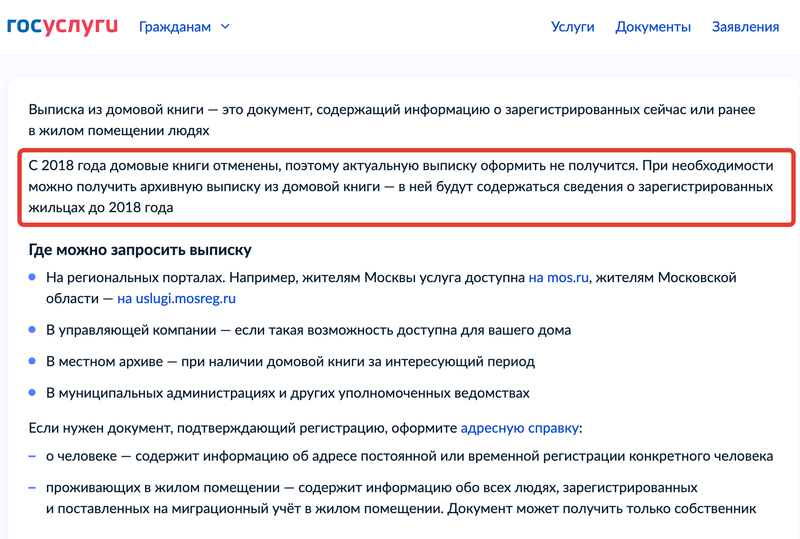Go to Услуги in the top navigation

tap(572, 27)
